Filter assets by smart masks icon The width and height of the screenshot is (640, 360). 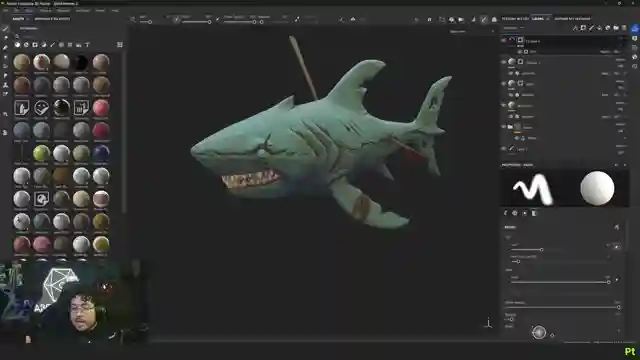click(35, 44)
